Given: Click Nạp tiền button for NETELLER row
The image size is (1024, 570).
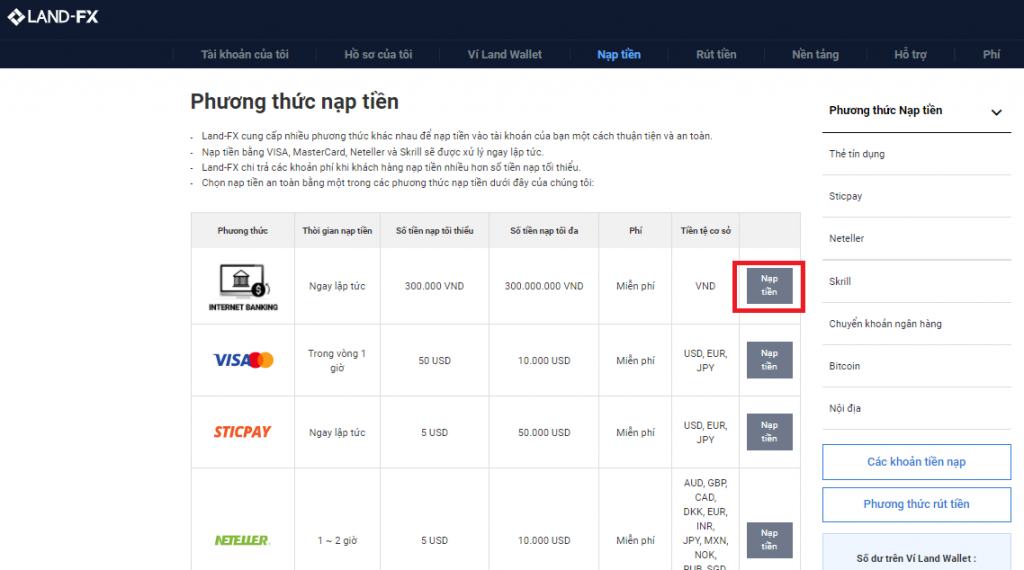Looking at the screenshot, I should [x=769, y=540].
